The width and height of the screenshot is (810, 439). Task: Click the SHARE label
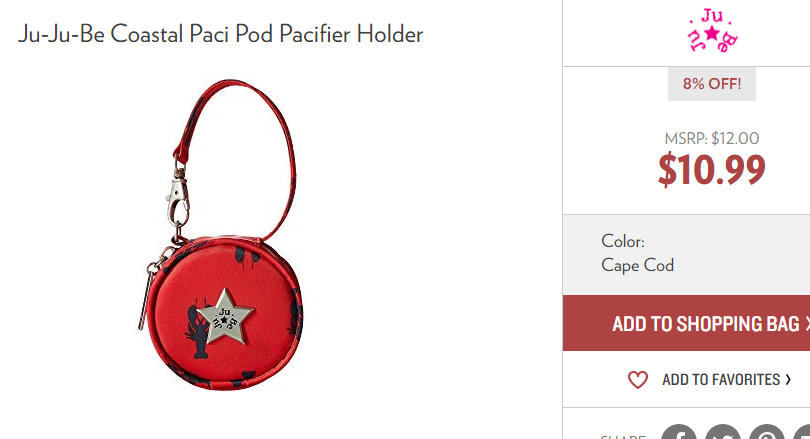click(624, 436)
